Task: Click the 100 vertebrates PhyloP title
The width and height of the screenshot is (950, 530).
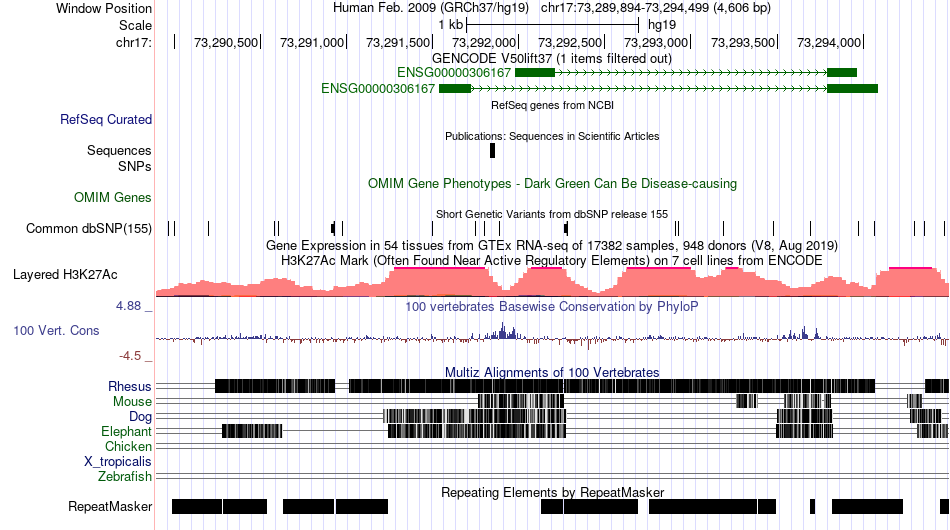Action: click(x=552, y=306)
